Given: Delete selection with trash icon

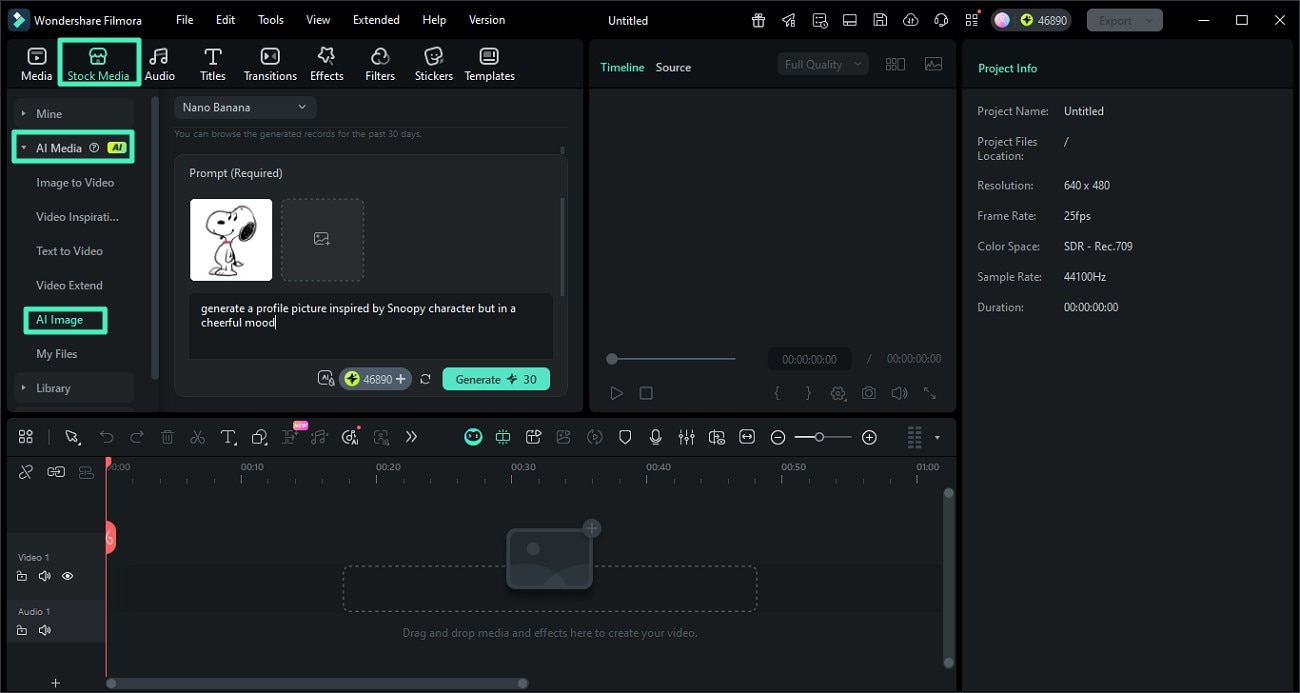Looking at the screenshot, I should click(167, 437).
